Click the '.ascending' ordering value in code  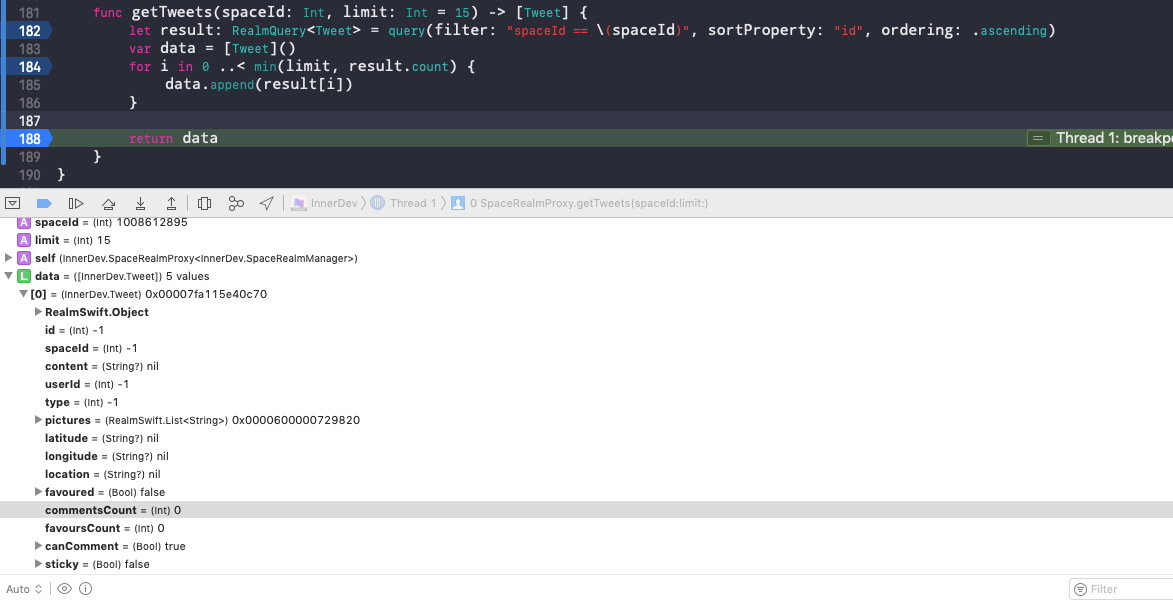pos(1012,31)
